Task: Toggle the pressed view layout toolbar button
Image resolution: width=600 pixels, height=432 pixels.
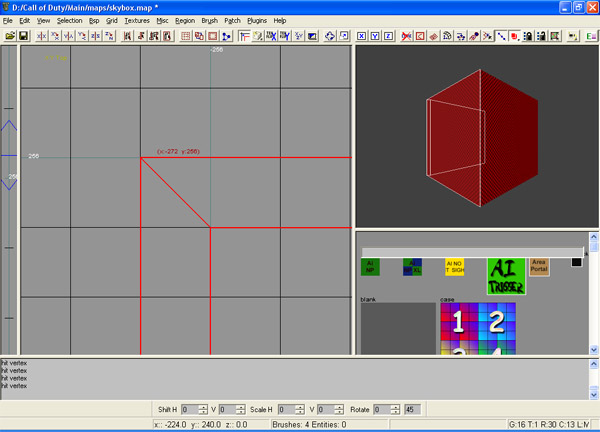Action: click(x=244, y=36)
